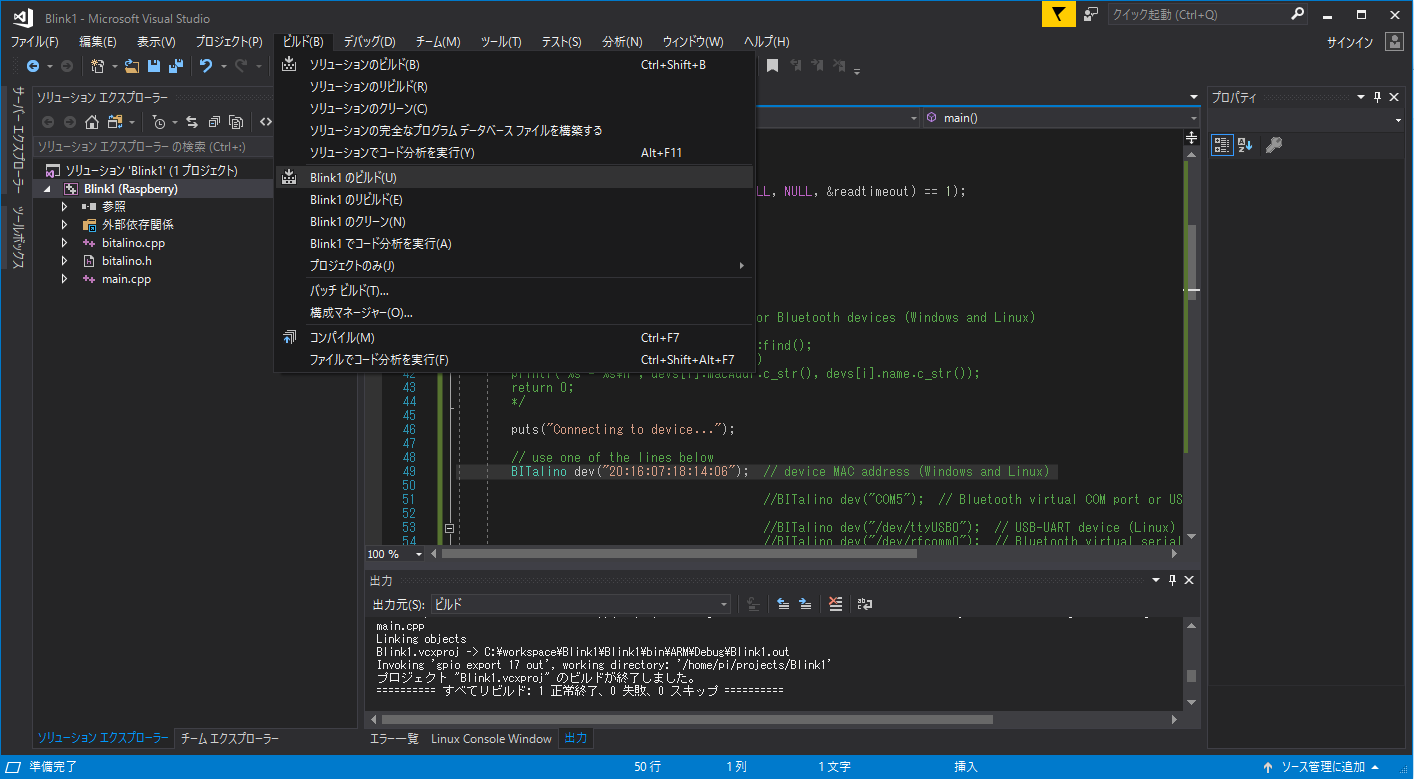This screenshot has width=1414, height=779.
Task: Create a new project from the toolbar
Action: 98,66
